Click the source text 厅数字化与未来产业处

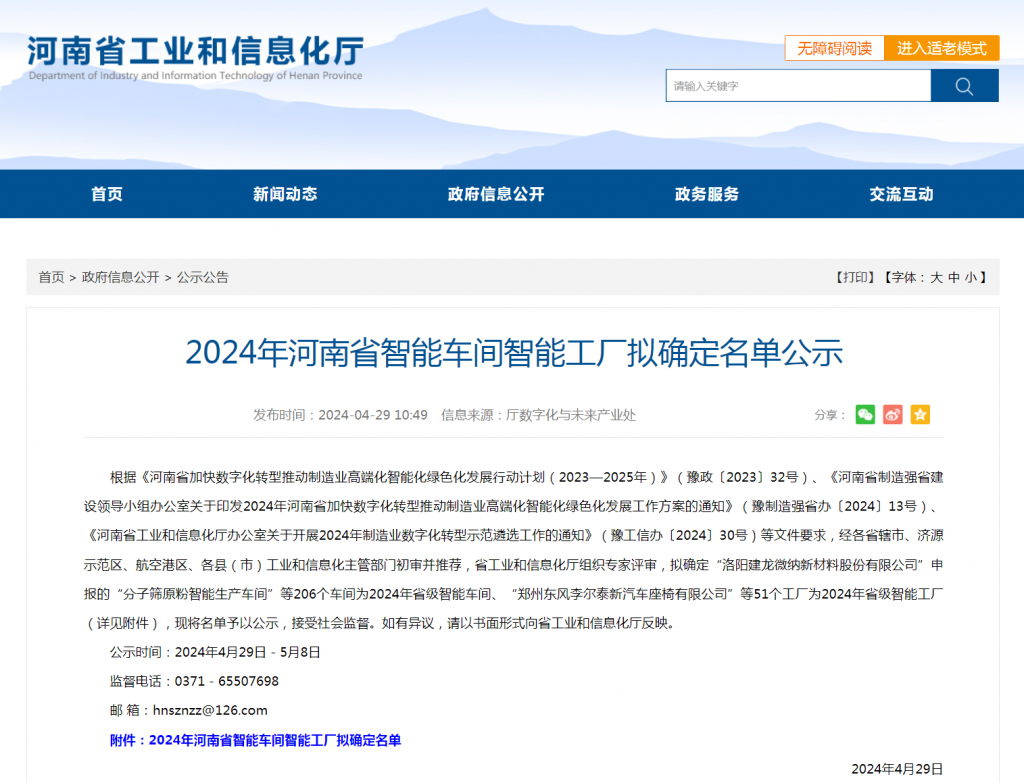point(571,415)
